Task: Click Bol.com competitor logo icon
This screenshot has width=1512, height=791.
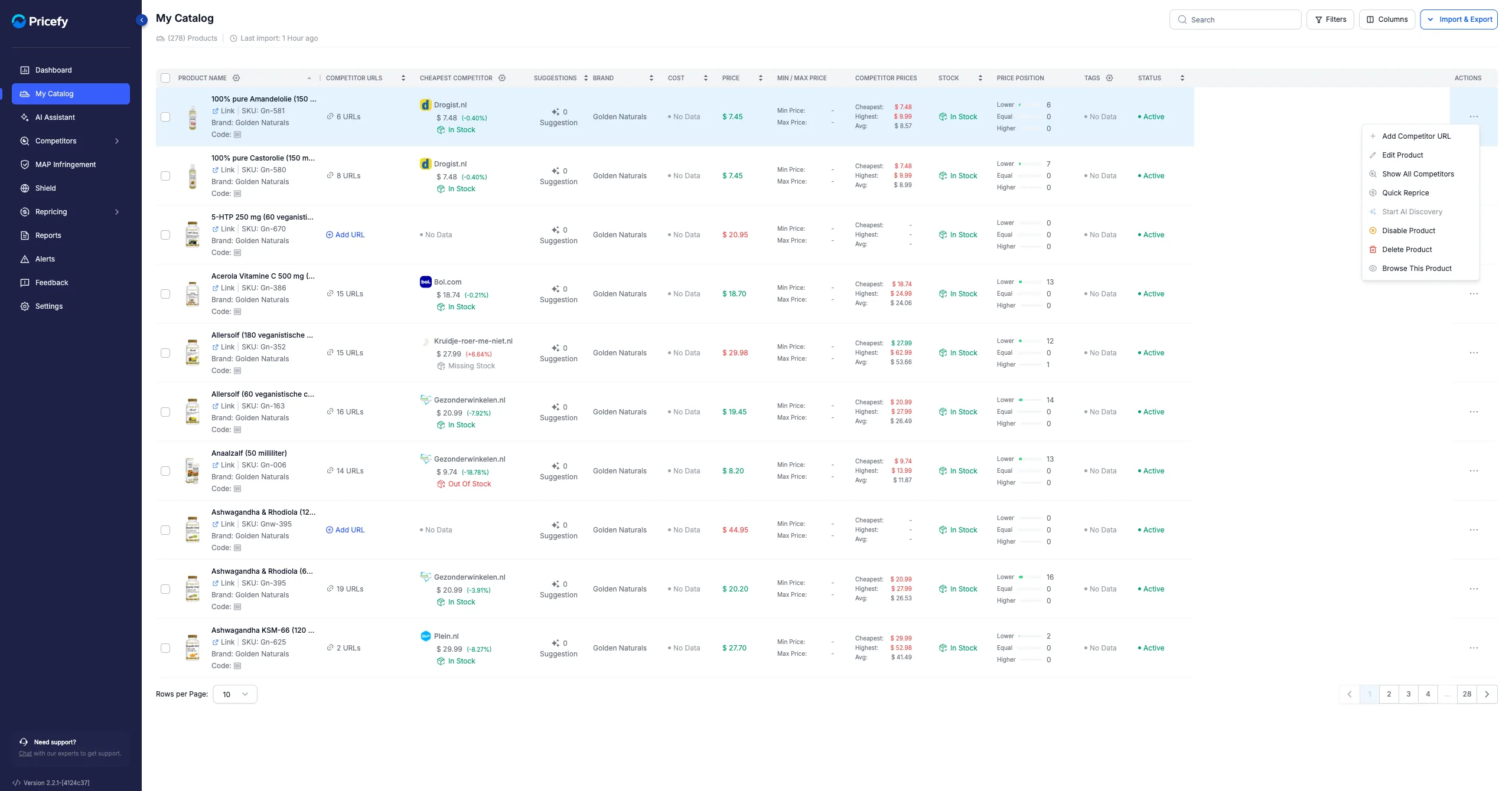Action: 425,282
